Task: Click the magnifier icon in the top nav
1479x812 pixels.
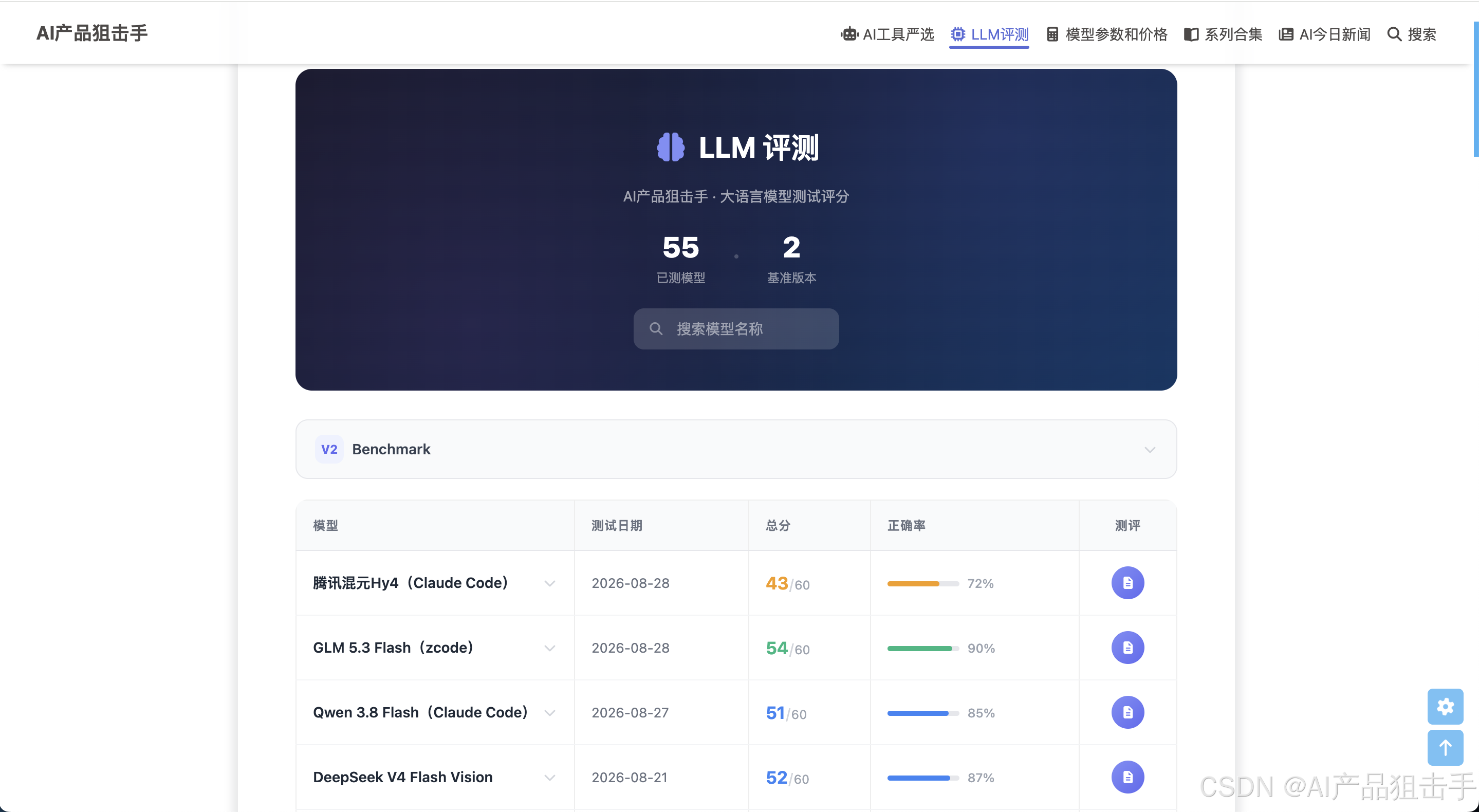Action: (1394, 34)
